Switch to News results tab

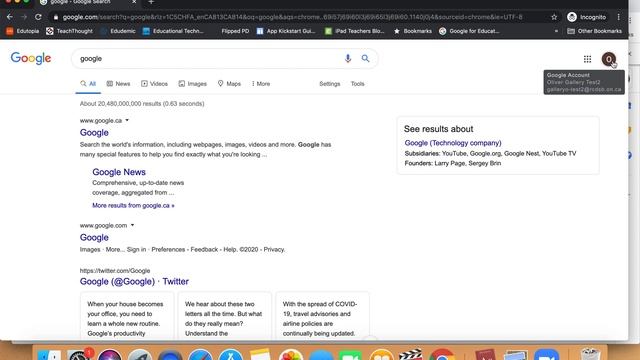point(118,84)
